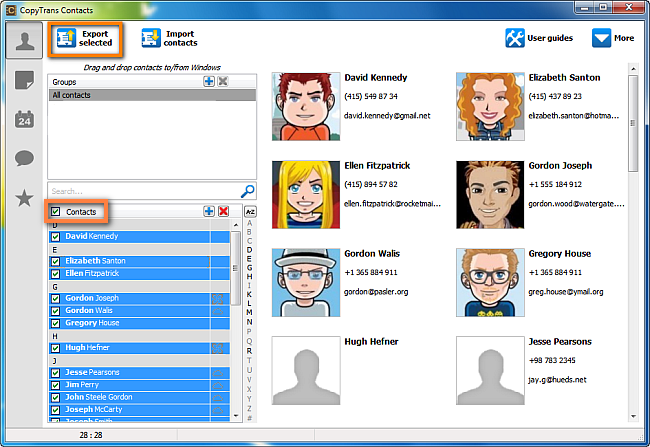This screenshot has width=650, height=447.
Task: Uncheck Gordon Walis checkbox
Action: point(55,311)
